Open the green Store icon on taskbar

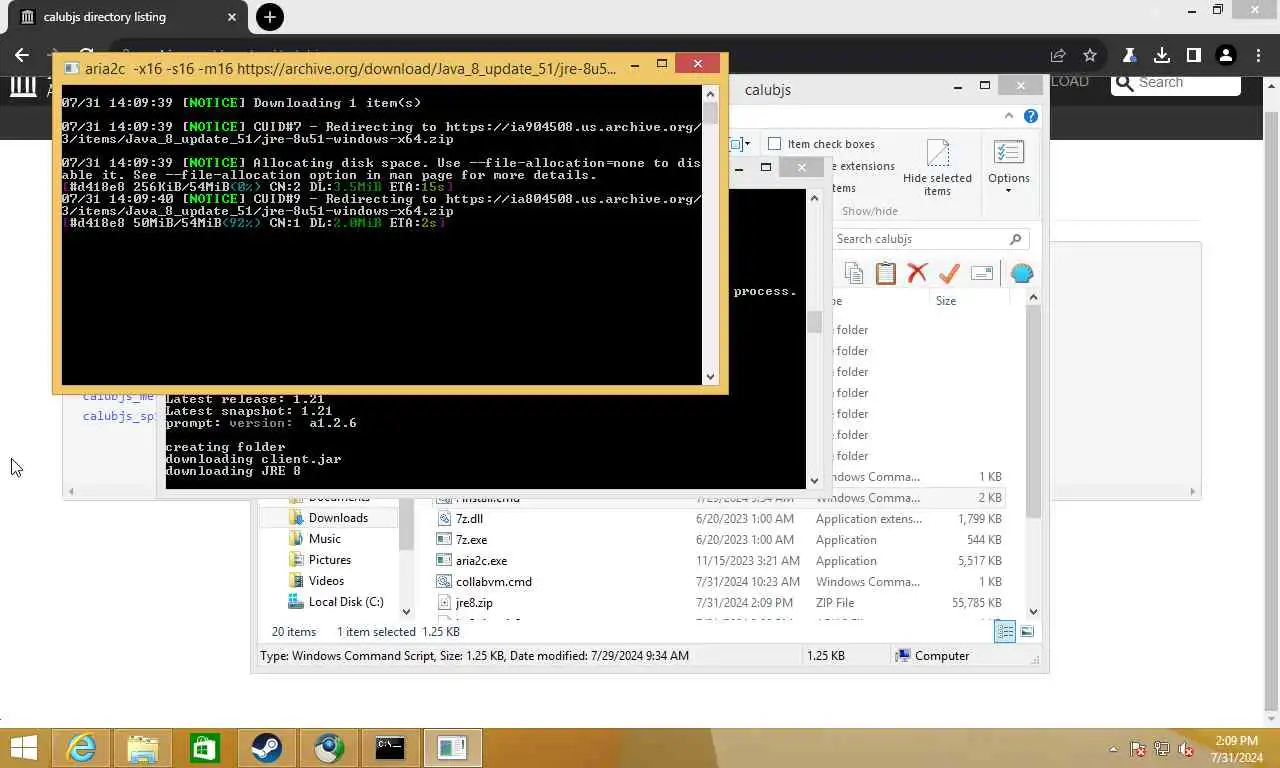[x=205, y=748]
